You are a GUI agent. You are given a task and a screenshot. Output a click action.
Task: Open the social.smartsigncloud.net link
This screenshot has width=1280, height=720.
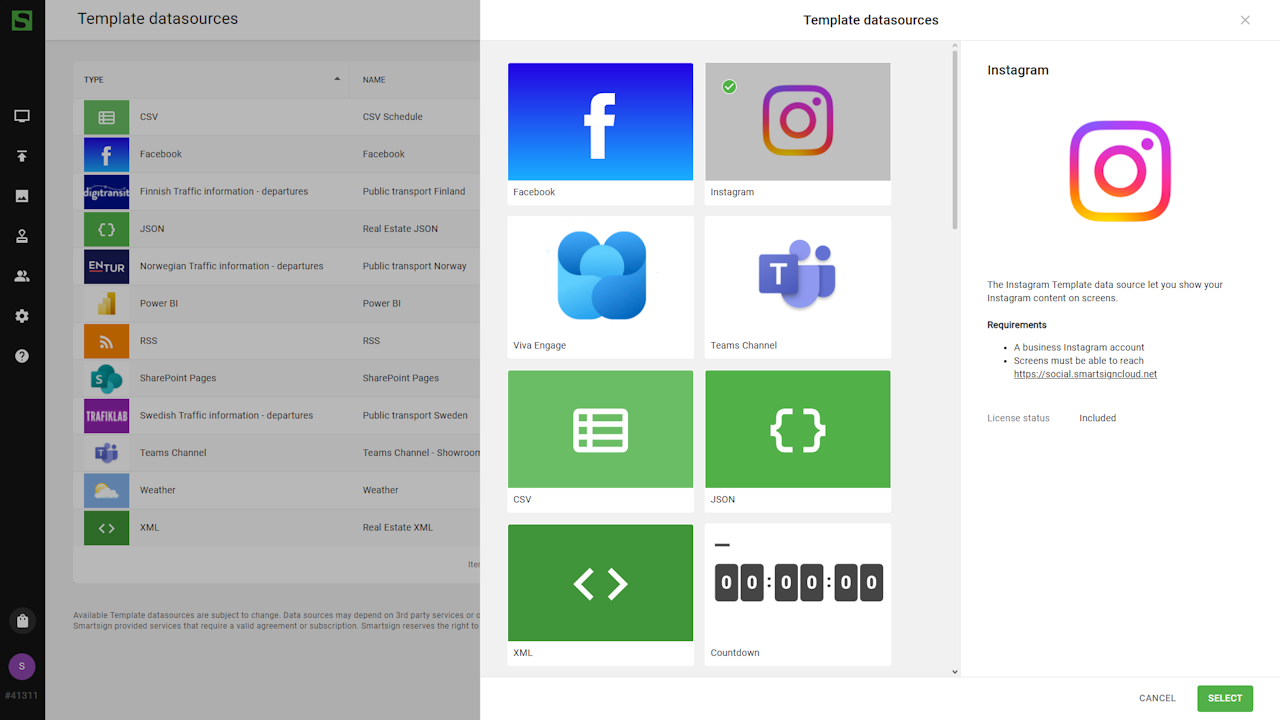click(x=1085, y=374)
